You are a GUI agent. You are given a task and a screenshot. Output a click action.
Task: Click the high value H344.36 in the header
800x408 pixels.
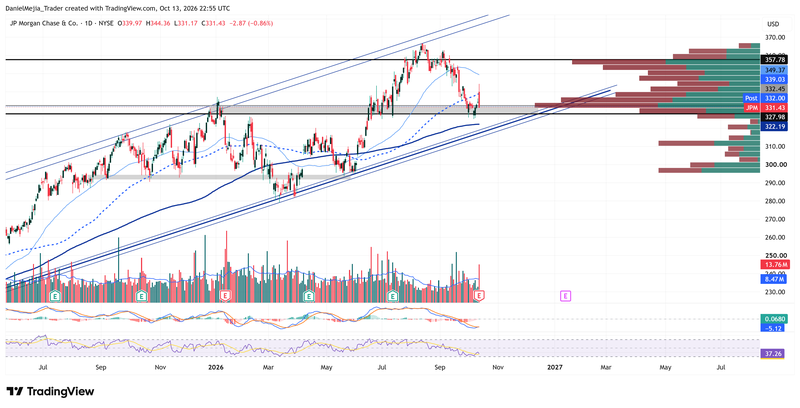coord(158,23)
